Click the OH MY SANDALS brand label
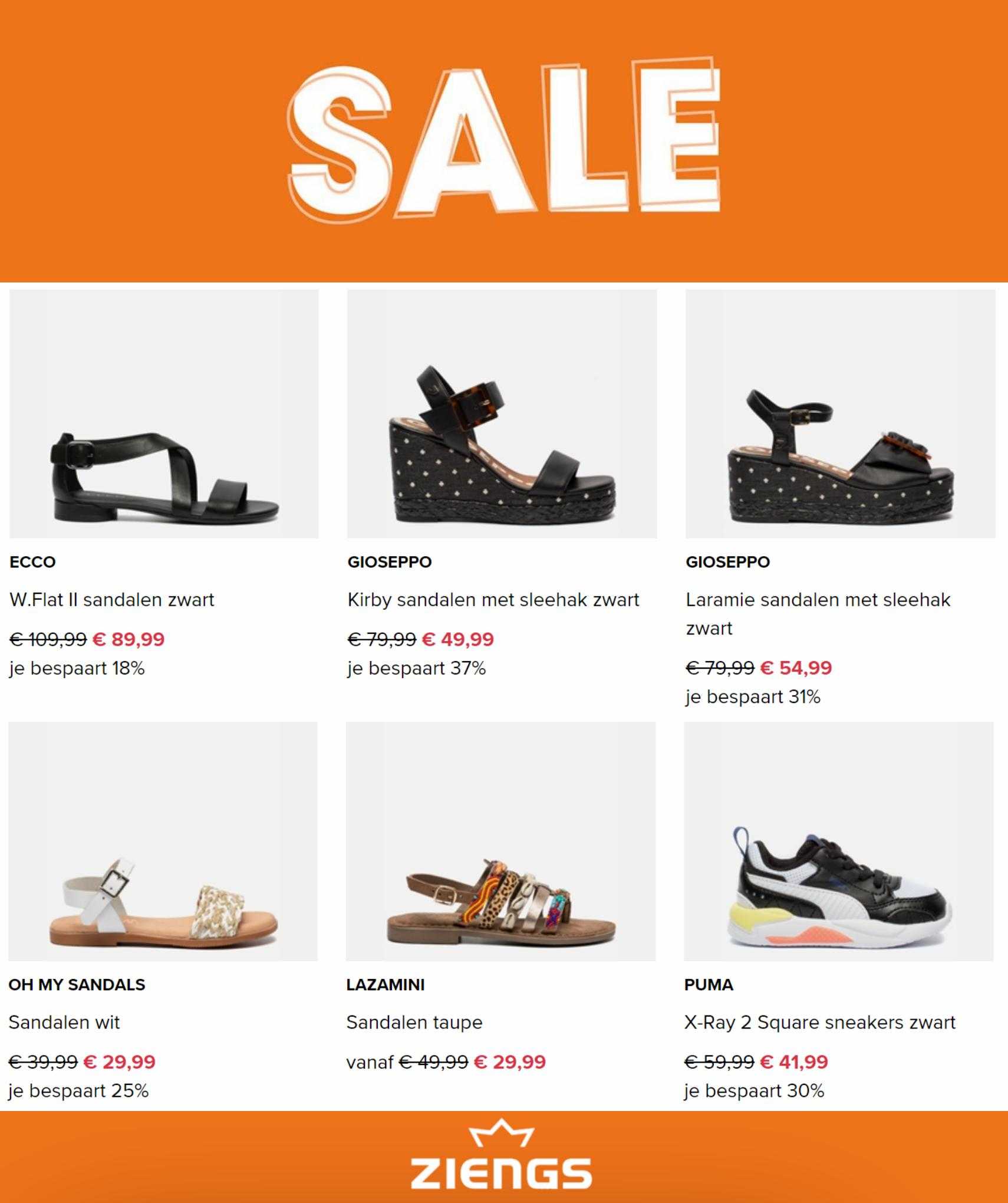 tap(77, 984)
